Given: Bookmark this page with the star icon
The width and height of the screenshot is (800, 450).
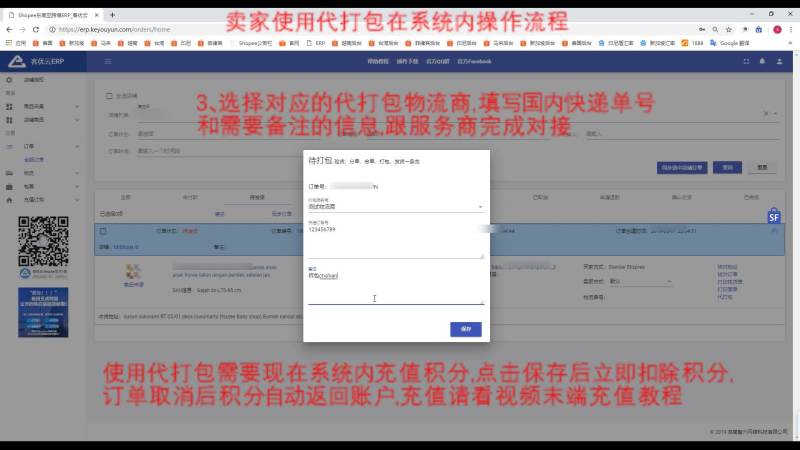Looking at the screenshot, I should click(x=729, y=30).
